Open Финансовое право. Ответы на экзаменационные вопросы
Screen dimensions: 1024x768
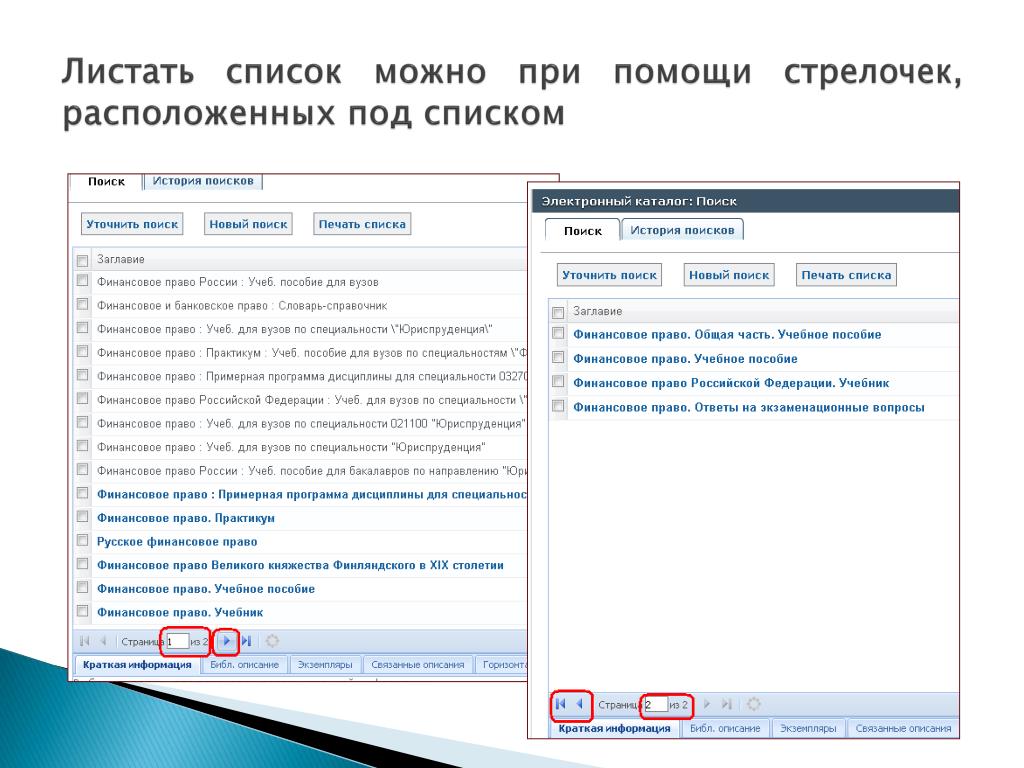(x=748, y=408)
